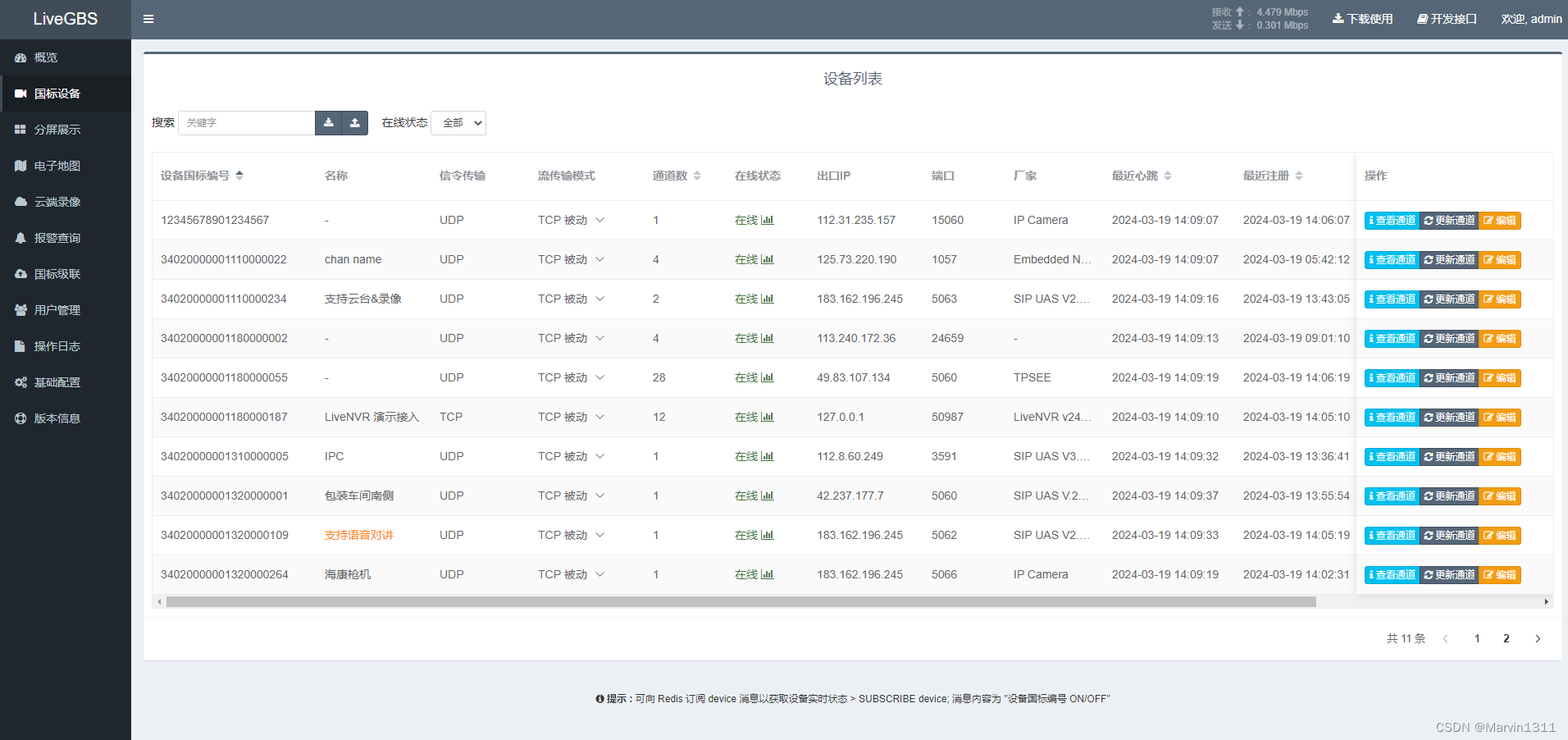This screenshot has height=740, width=1568.
Task: Click 查看通道 for device 12345678901234567
Action: pos(1392,220)
